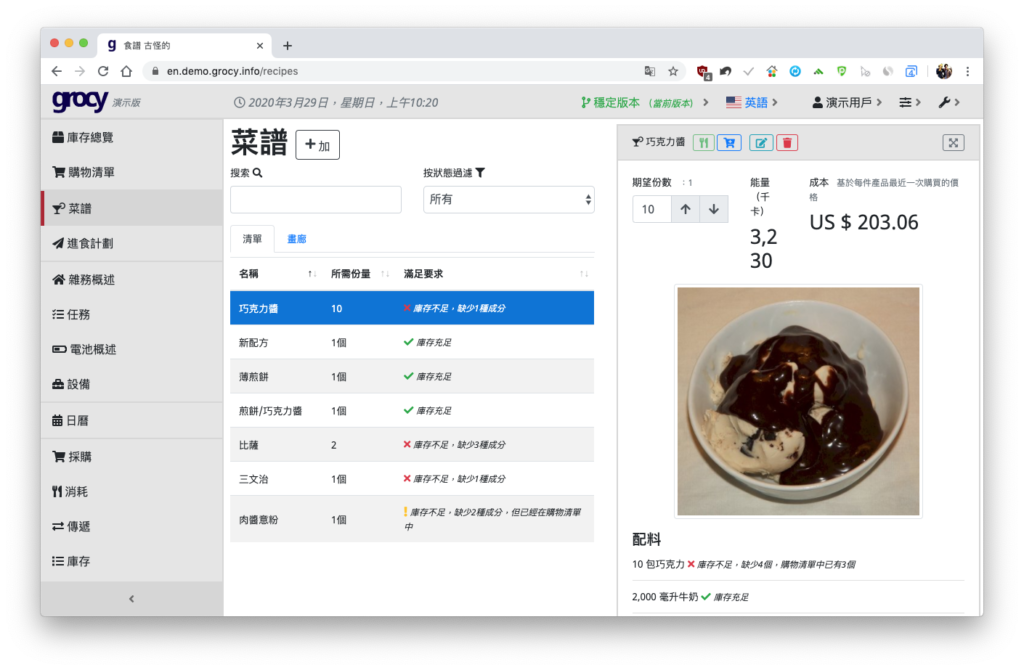Click the chocolate sauce recipe photo
This screenshot has width=1024, height=670.
point(798,401)
